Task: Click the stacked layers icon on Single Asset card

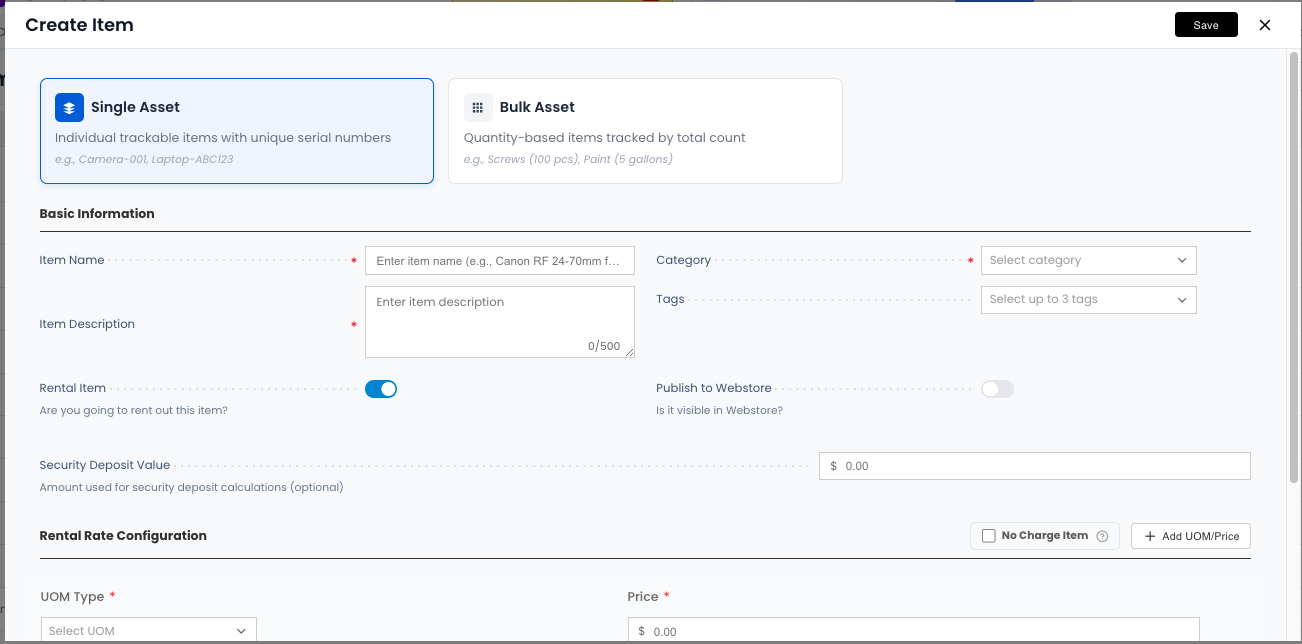Action: click(68, 107)
